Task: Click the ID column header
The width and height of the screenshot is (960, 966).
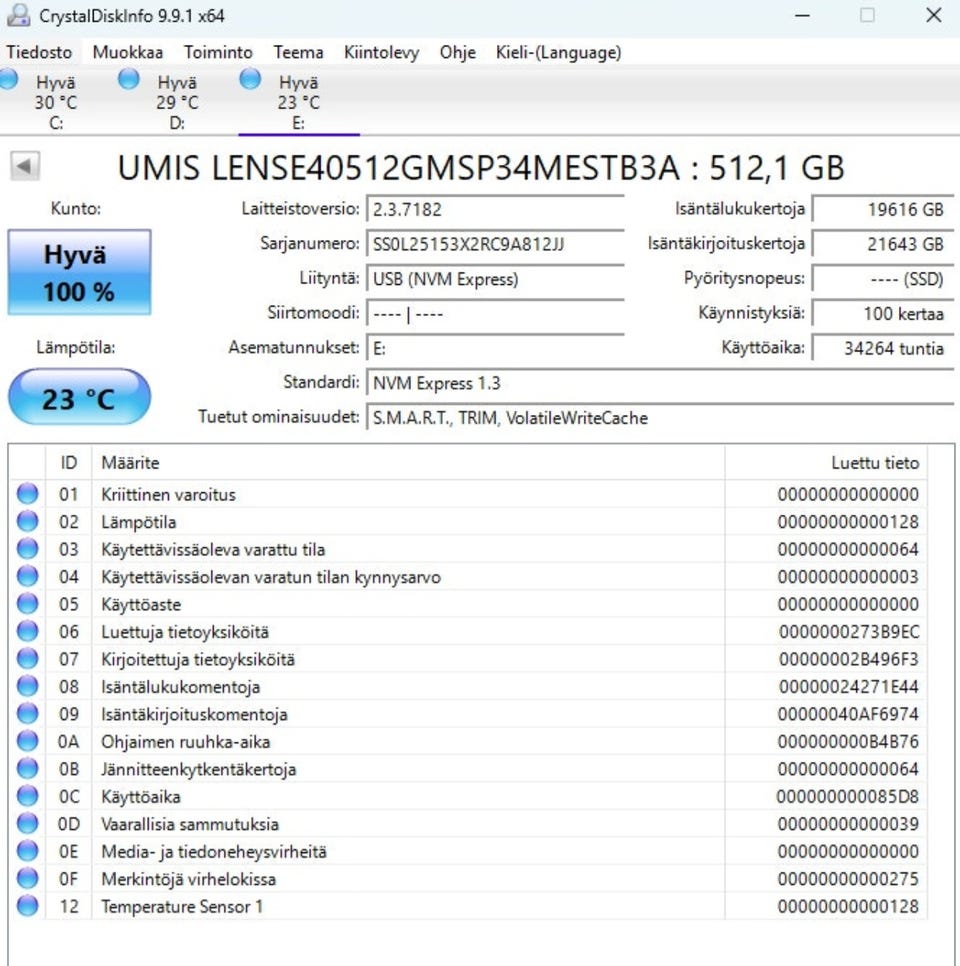Action: tap(68, 463)
